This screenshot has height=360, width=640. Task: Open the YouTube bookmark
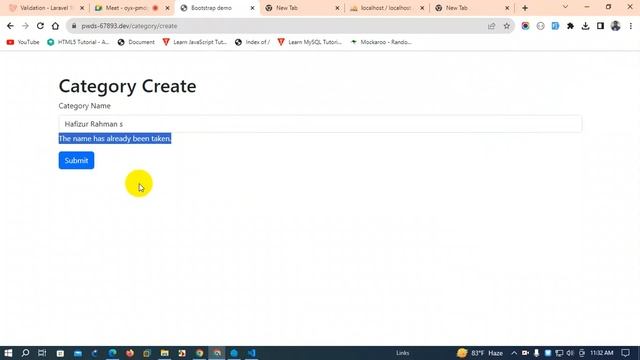23,42
